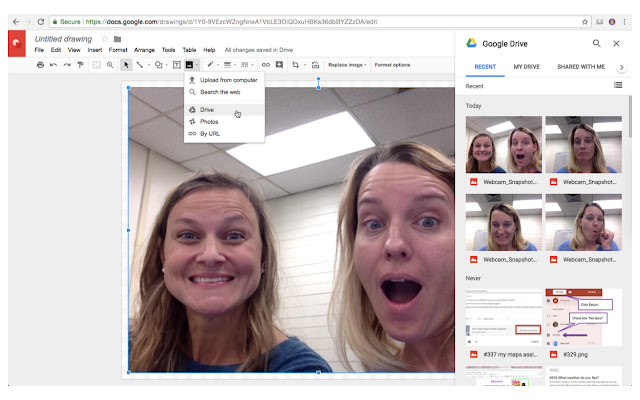640x400 pixels.
Task: Click the Insert image icon
Action: click(189, 64)
